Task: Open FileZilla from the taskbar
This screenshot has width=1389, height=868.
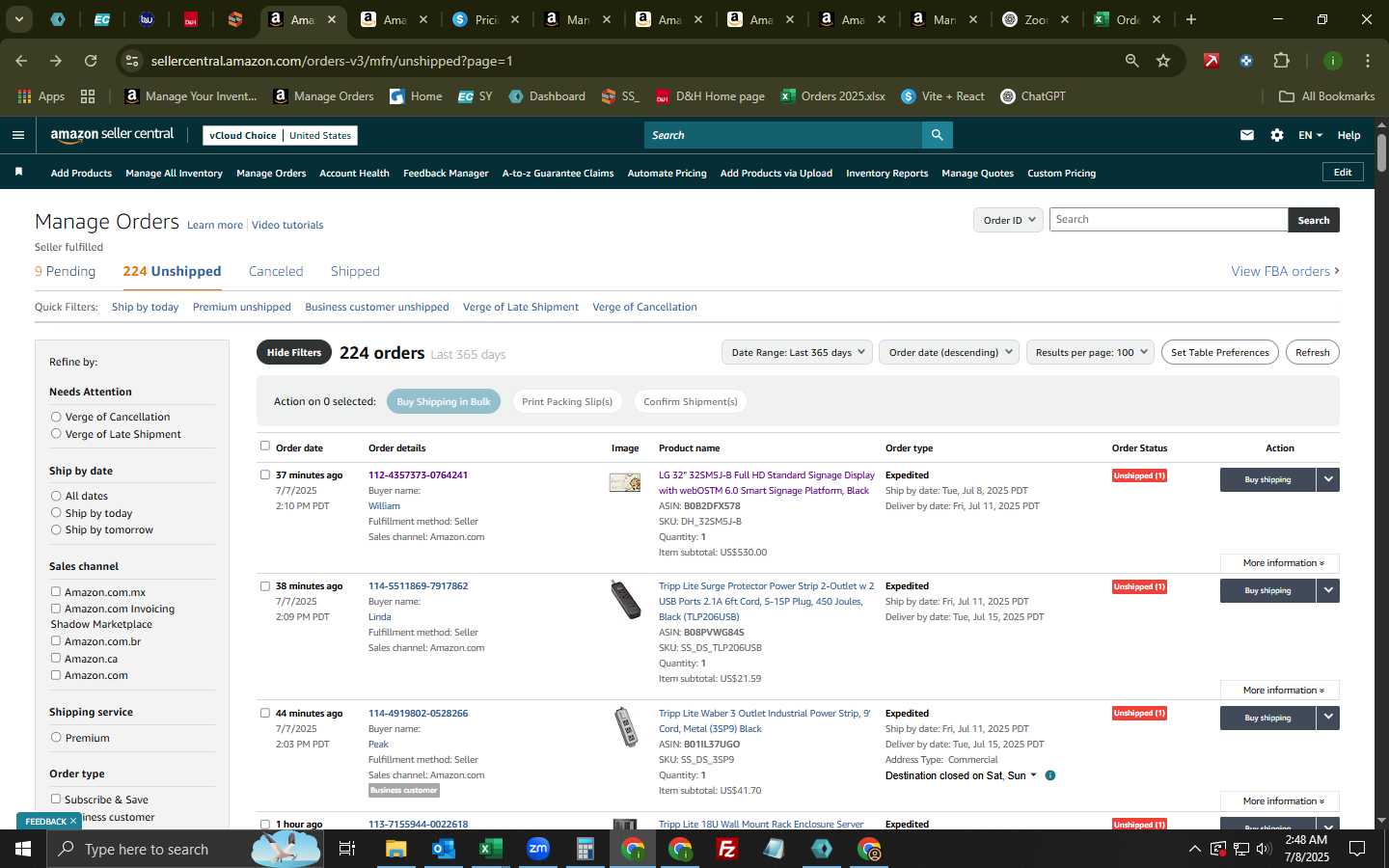Action: (x=727, y=849)
